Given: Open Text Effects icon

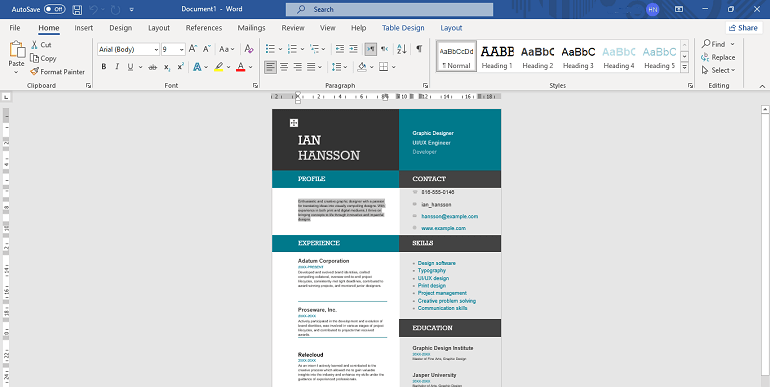Looking at the screenshot, I should click(x=197, y=67).
